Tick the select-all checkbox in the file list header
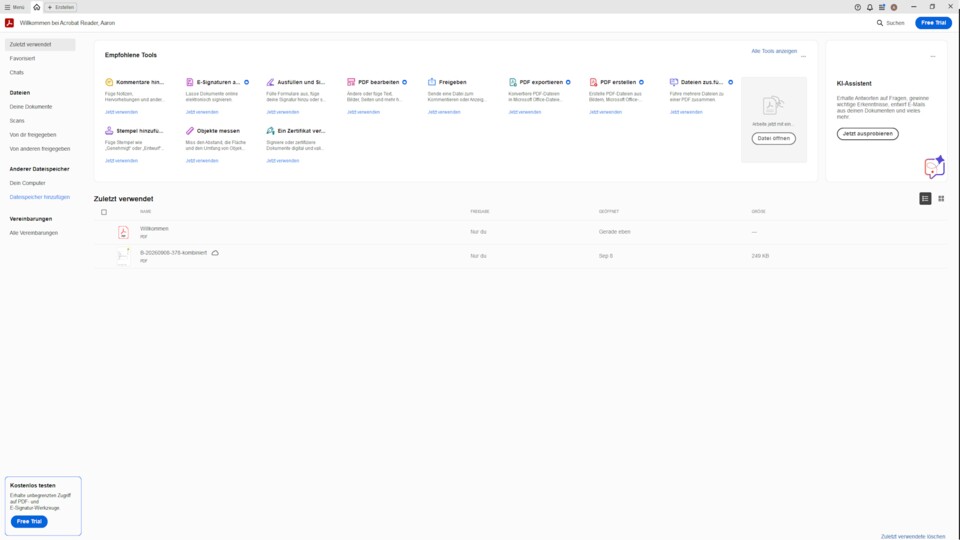The image size is (960, 540). click(x=104, y=212)
